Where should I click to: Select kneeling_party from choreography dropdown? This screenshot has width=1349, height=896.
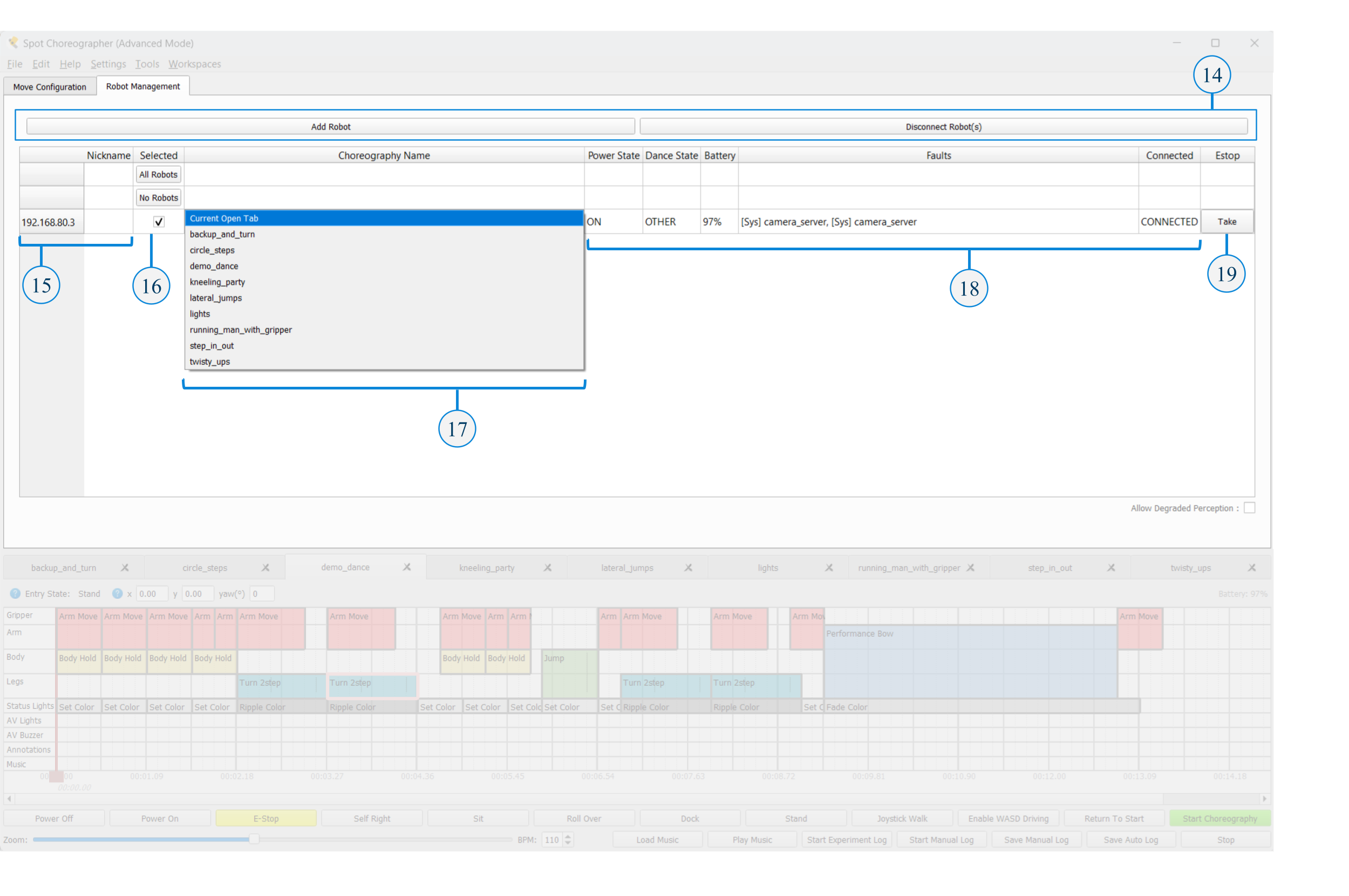(x=217, y=282)
